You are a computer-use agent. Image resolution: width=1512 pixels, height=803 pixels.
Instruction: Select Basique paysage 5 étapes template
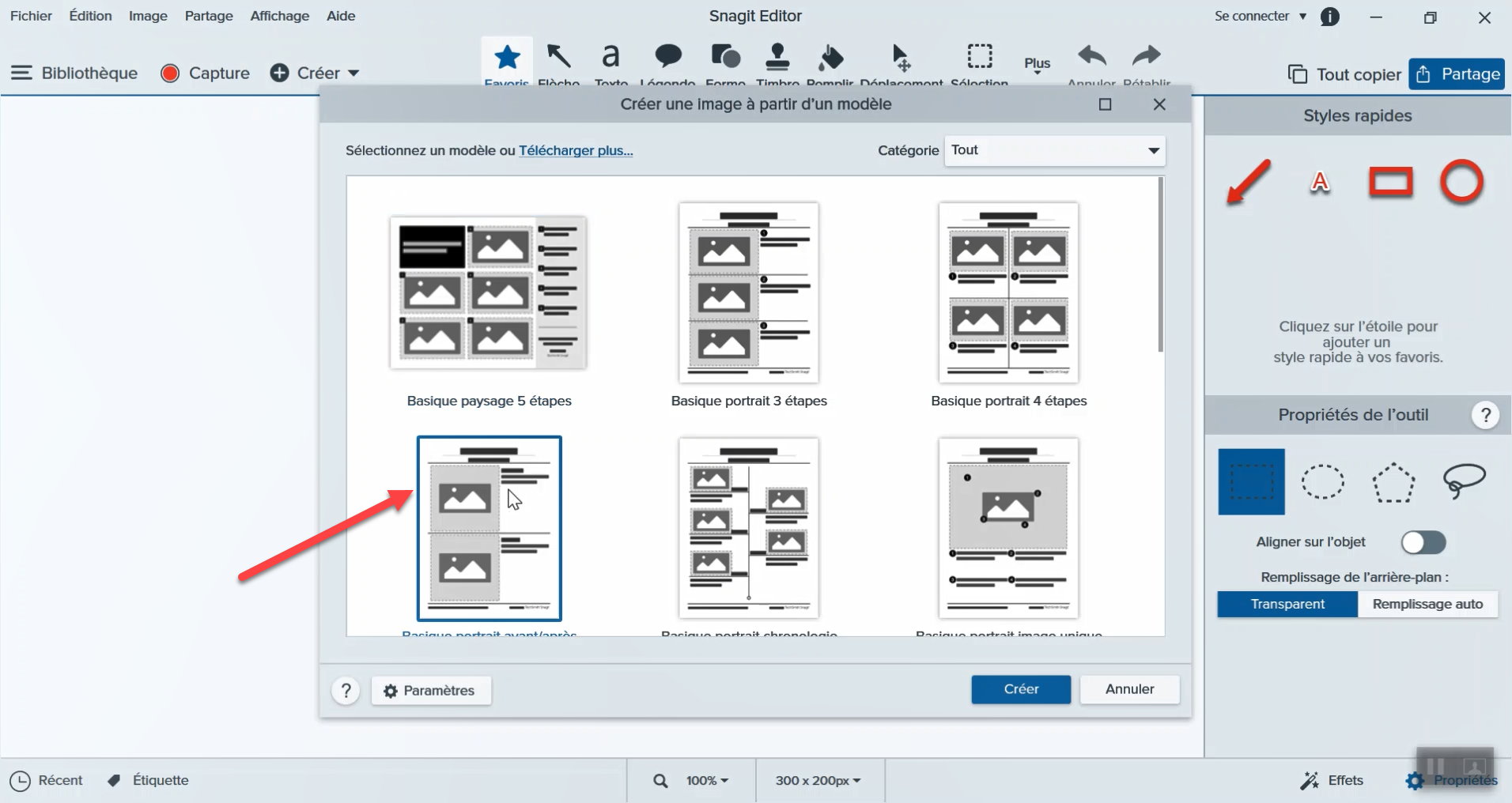(x=489, y=292)
